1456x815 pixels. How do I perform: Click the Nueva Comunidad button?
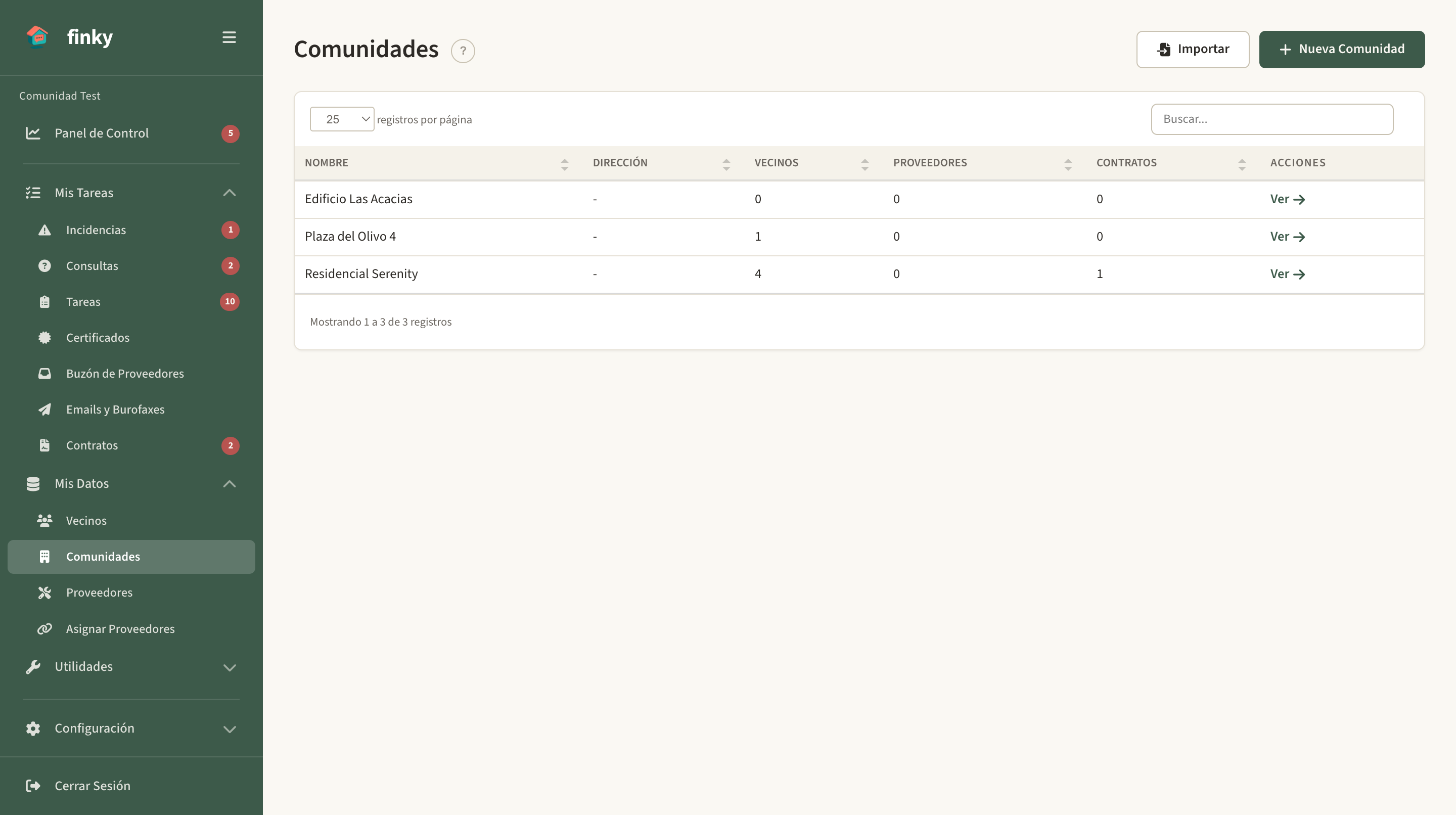pyautogui.click(x=1341, y=50)
